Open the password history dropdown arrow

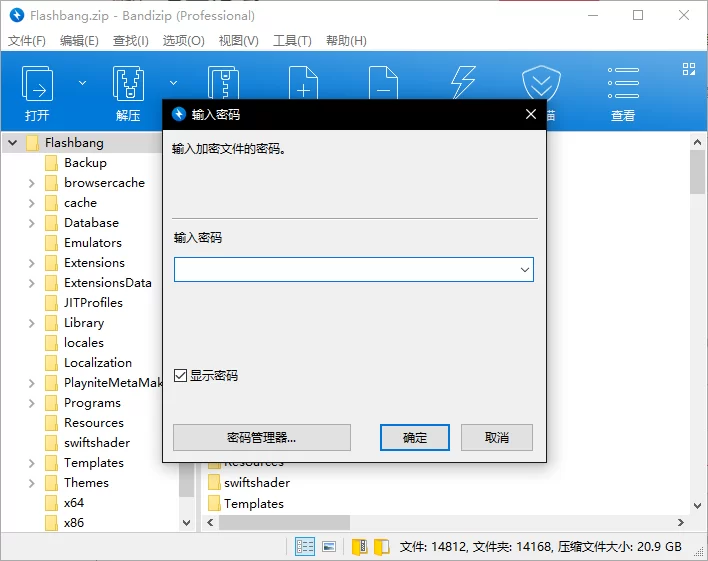click(525, 270)
